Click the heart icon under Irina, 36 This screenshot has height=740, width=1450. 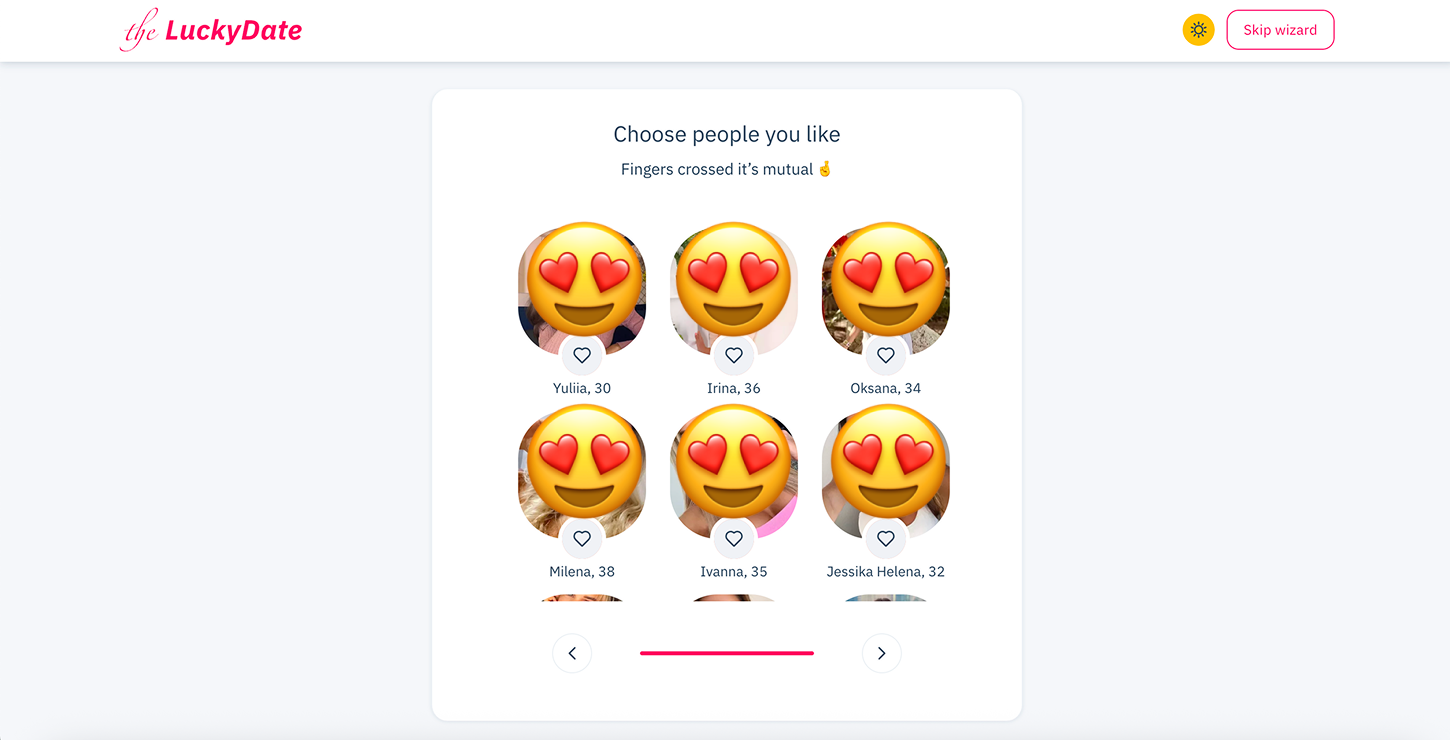734,355
